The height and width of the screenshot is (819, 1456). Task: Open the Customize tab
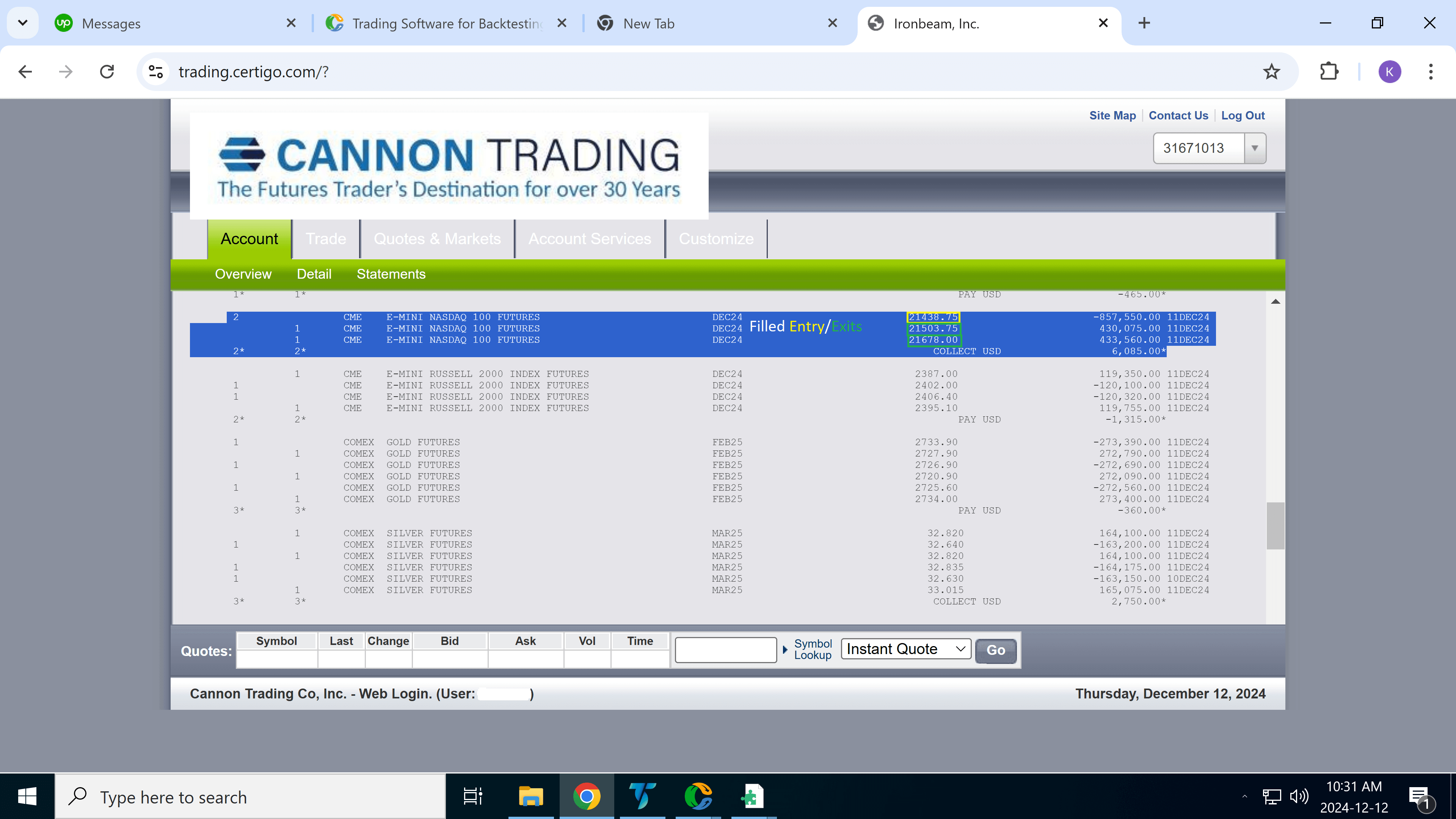[x=715, y=238]
